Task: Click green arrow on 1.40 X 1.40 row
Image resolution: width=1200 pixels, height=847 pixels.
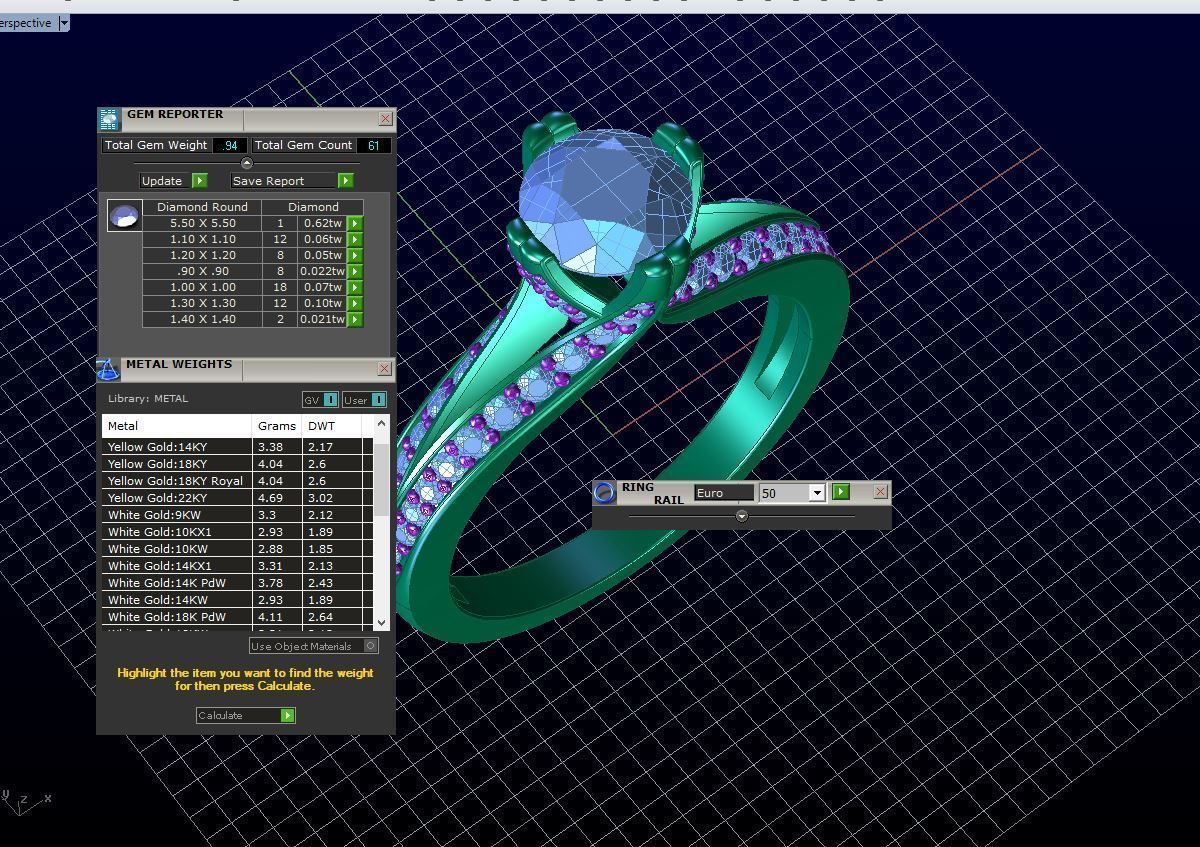Action: [355, 320]
